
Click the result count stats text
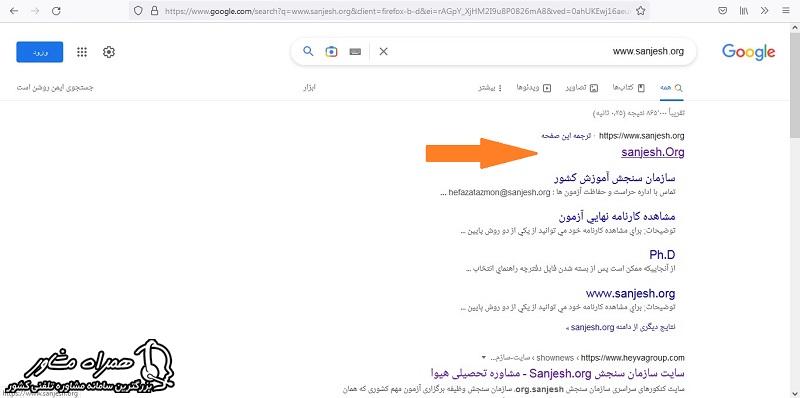click(639, 112)
